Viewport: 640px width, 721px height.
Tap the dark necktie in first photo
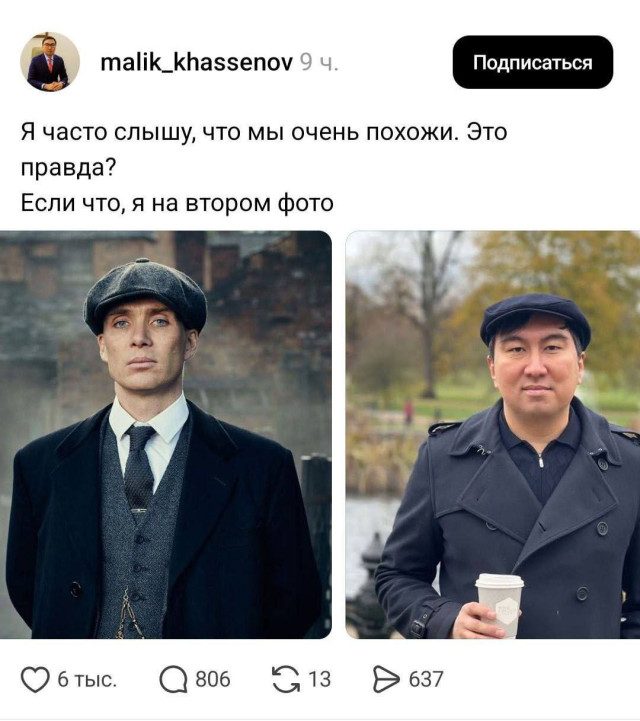139,465
